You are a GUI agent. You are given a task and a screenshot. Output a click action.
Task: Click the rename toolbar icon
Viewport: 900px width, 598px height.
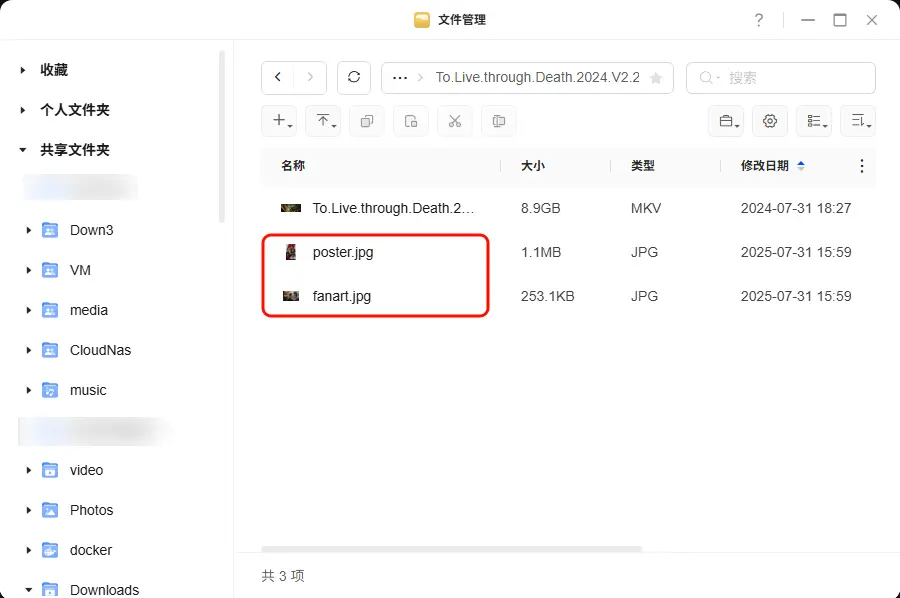pyautogui.click(x=499, y=121)
